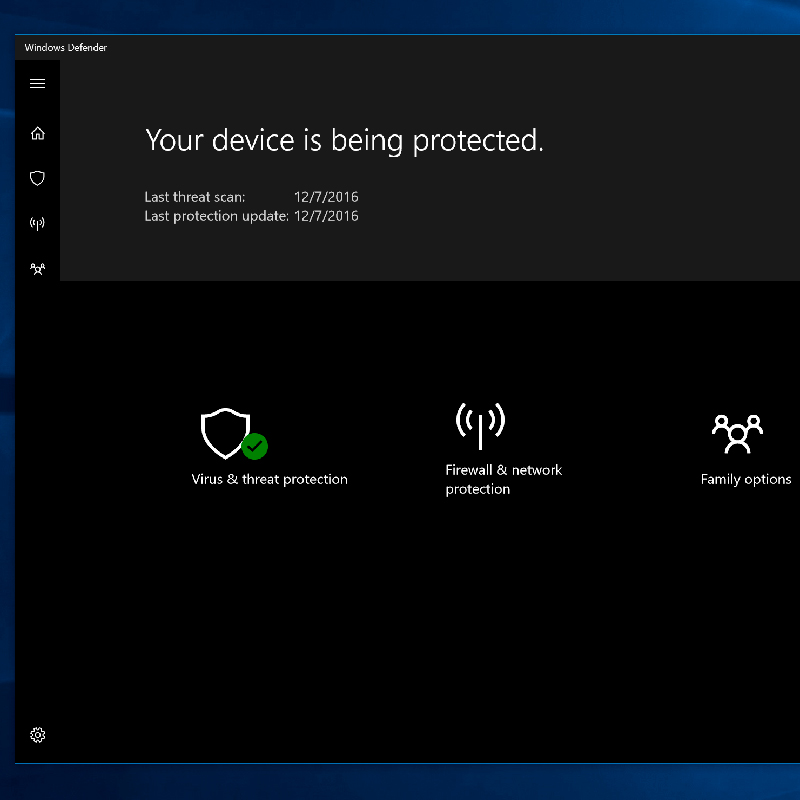Click the last threat scan date value

coord(326,197)
